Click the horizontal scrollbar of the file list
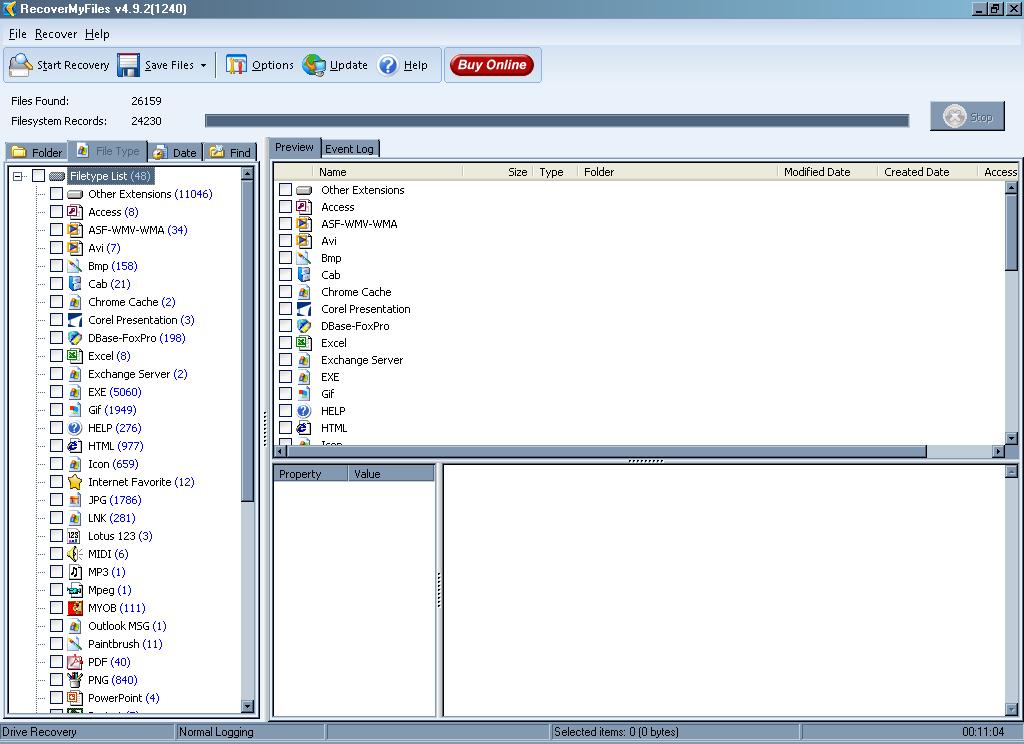This screenshot has height=744, width=1024. 607,451
